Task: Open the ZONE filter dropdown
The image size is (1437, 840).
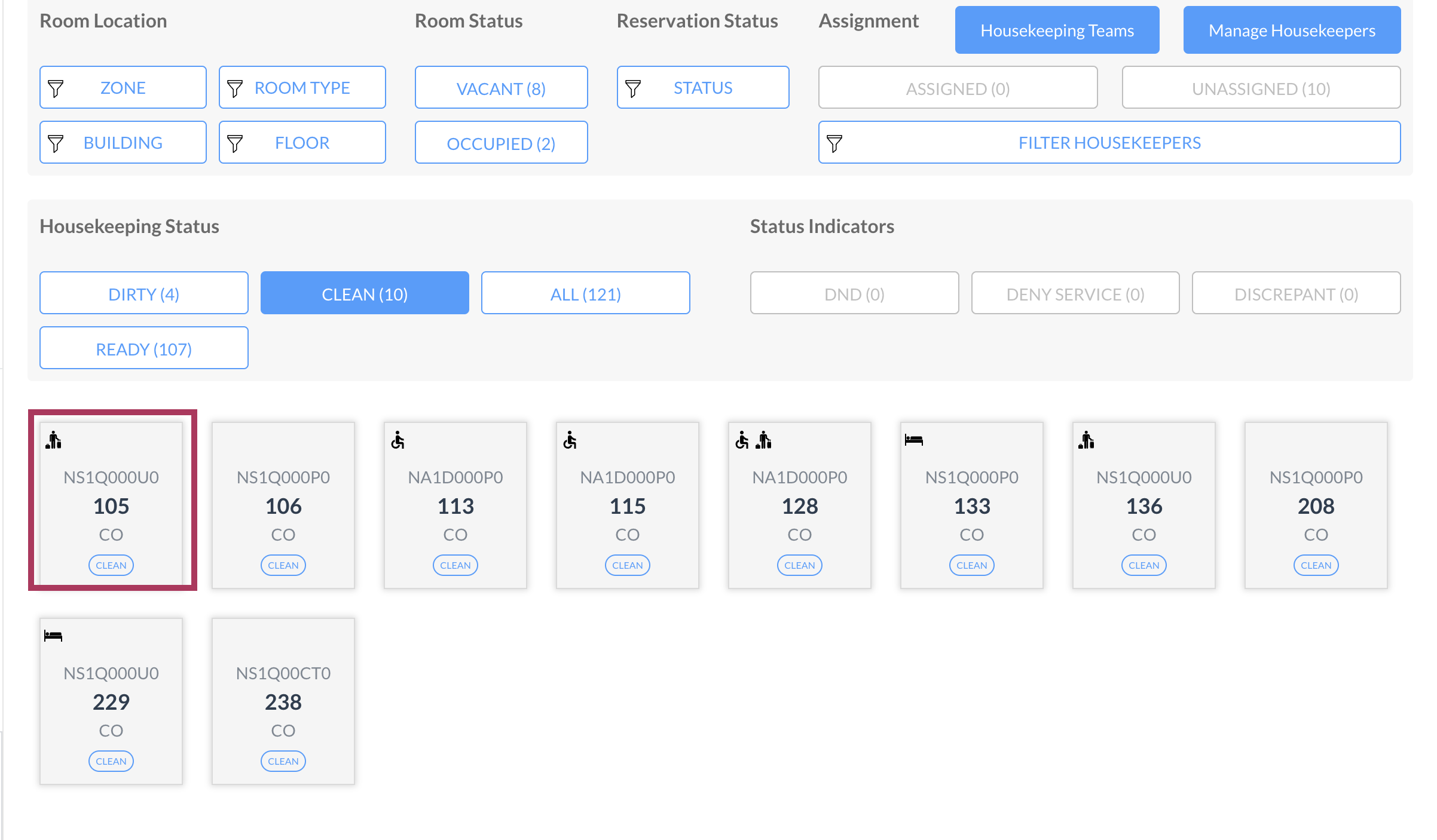Action: 123,88
